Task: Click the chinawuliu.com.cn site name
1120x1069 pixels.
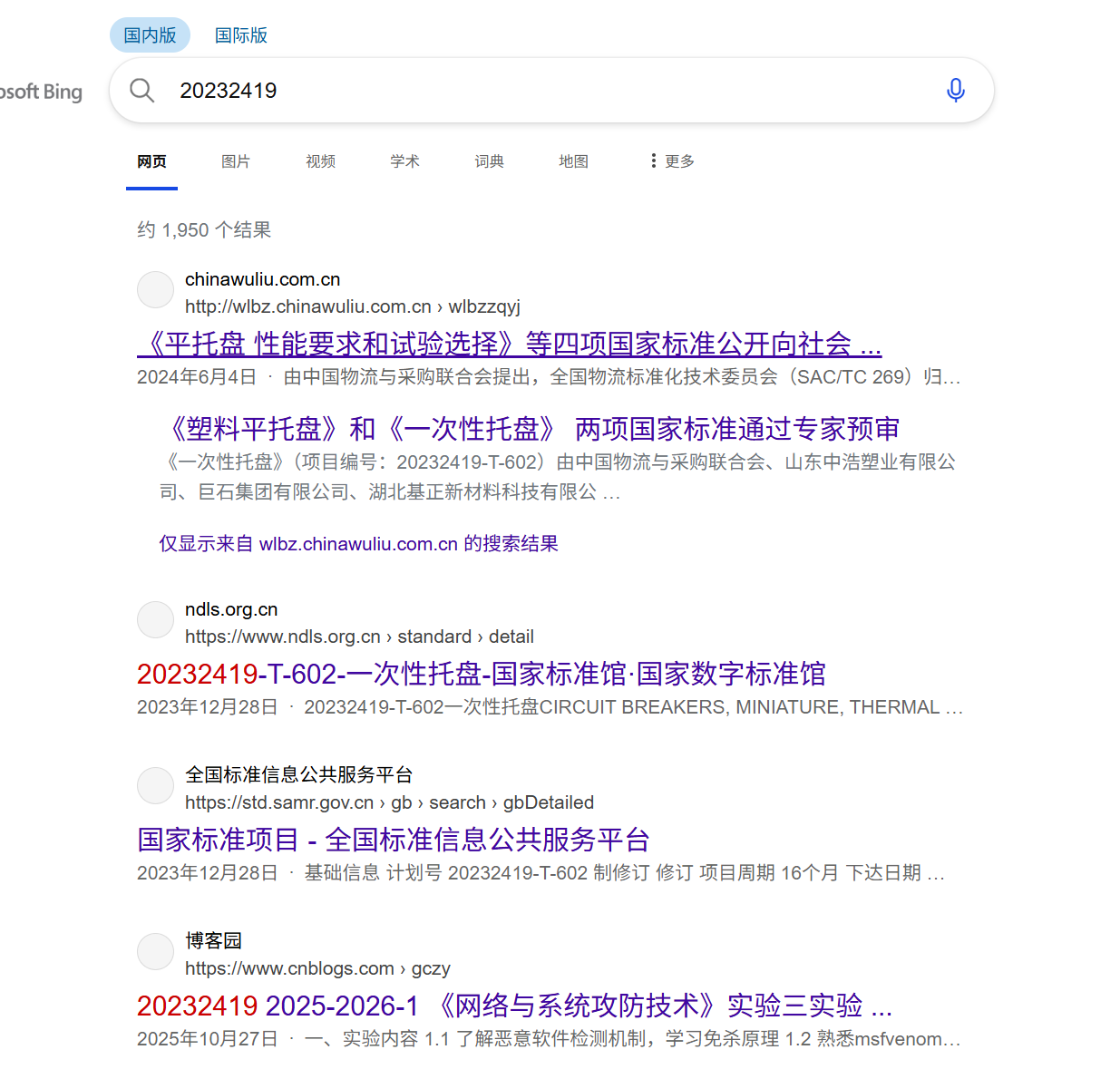Action: tap(262, 279)
